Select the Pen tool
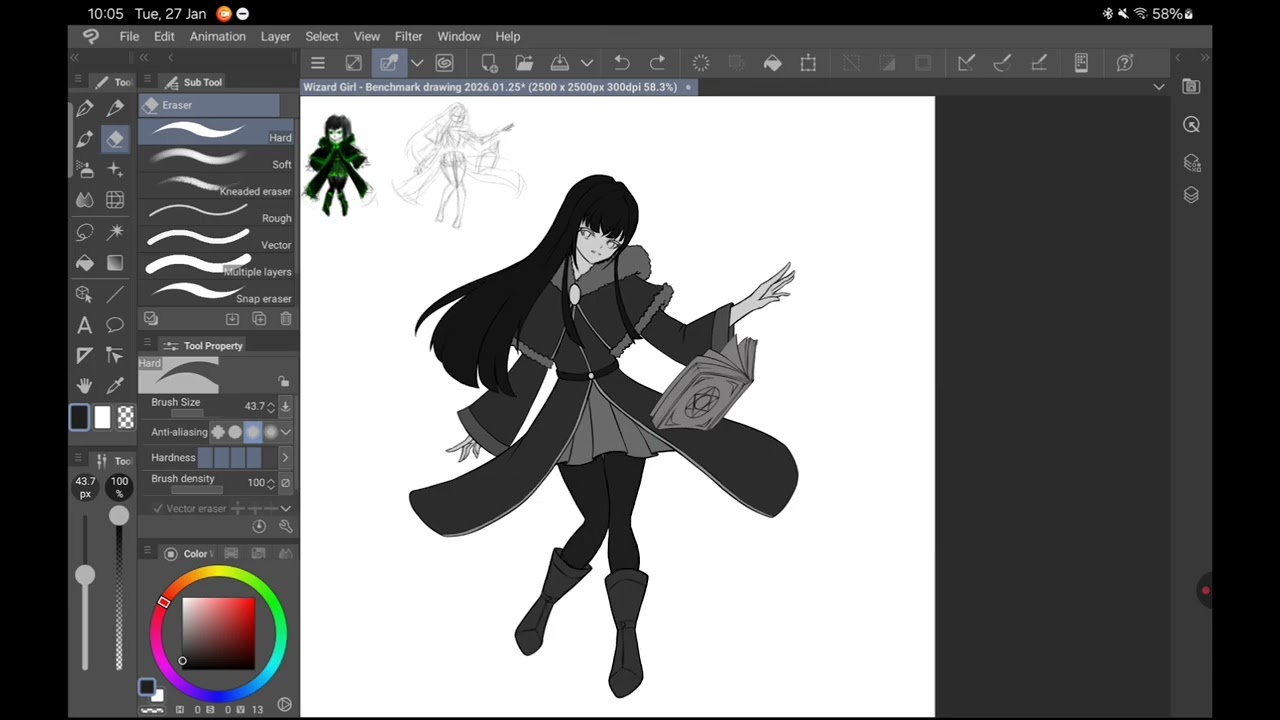This screenshot has width=1280, height=720. tap(85, 108)
